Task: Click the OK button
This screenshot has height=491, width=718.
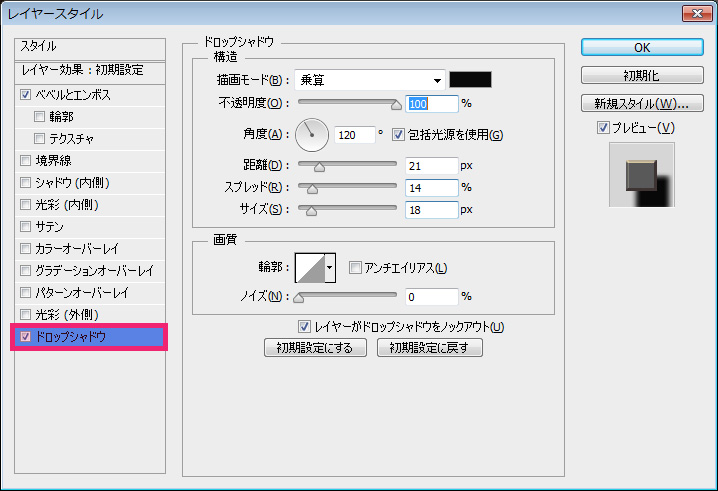Action: (x=641, y=47)
